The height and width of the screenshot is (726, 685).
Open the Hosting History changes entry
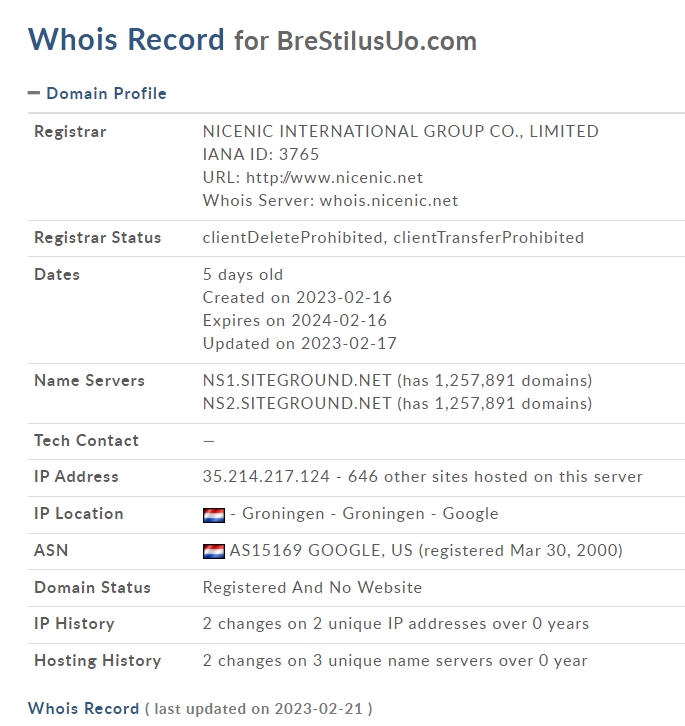(395, 661)
